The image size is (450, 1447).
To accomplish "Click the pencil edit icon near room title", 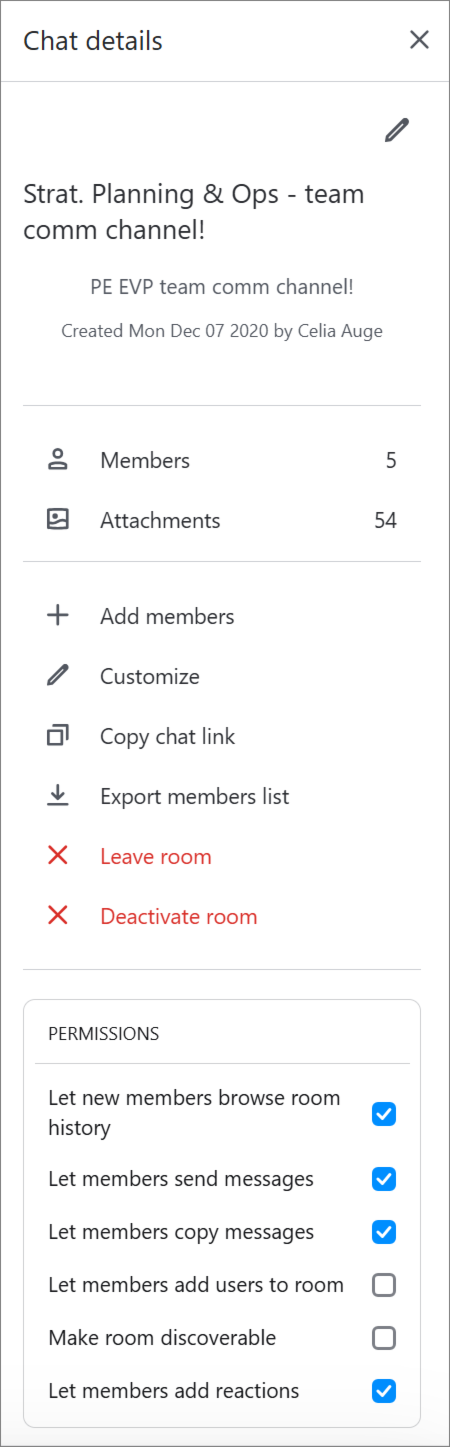I will [x=397, y=131].
